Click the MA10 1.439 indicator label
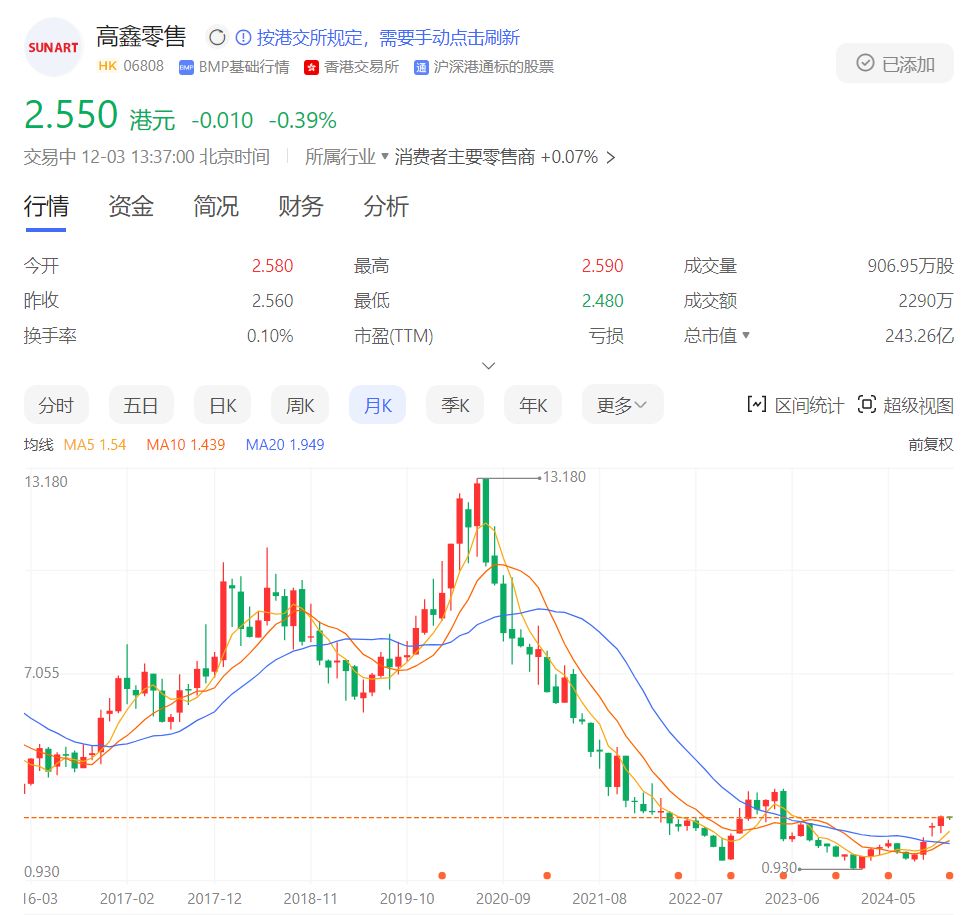Screen dimensions: 974x915 186,445
